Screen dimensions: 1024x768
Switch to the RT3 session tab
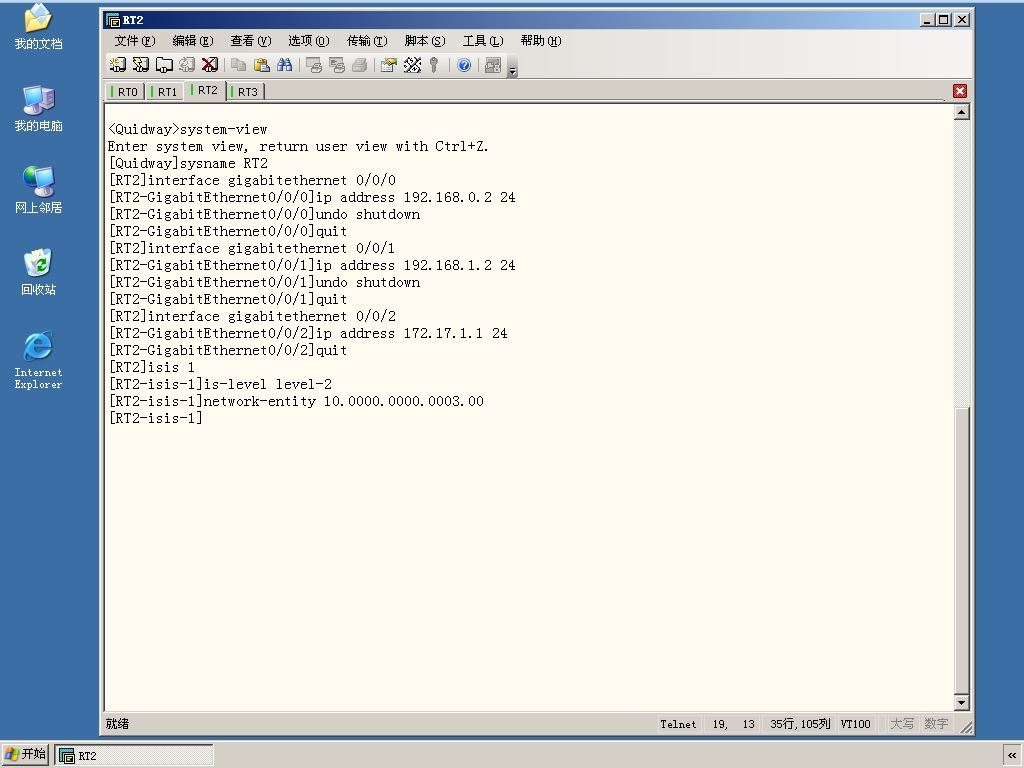tap(245, 91)
